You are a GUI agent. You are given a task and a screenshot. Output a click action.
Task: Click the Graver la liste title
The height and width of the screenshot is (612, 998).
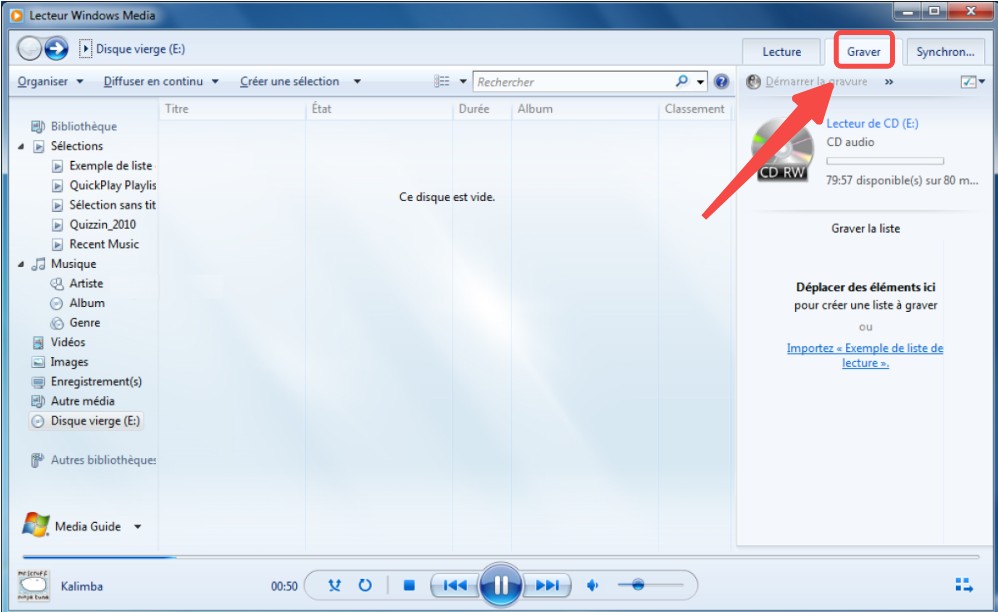pos(866,228)
